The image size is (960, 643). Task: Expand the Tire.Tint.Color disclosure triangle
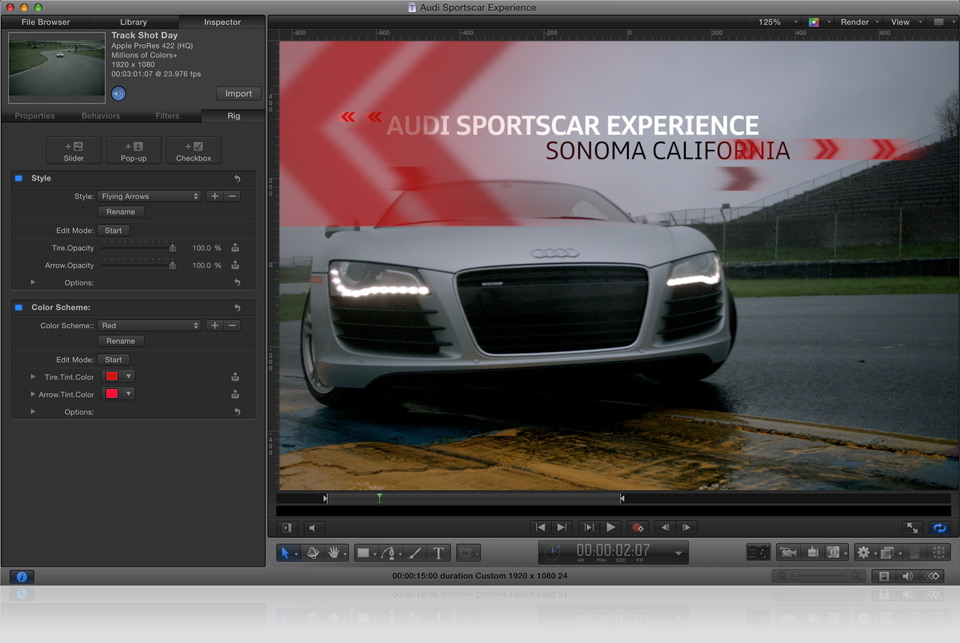click(33, 377)
